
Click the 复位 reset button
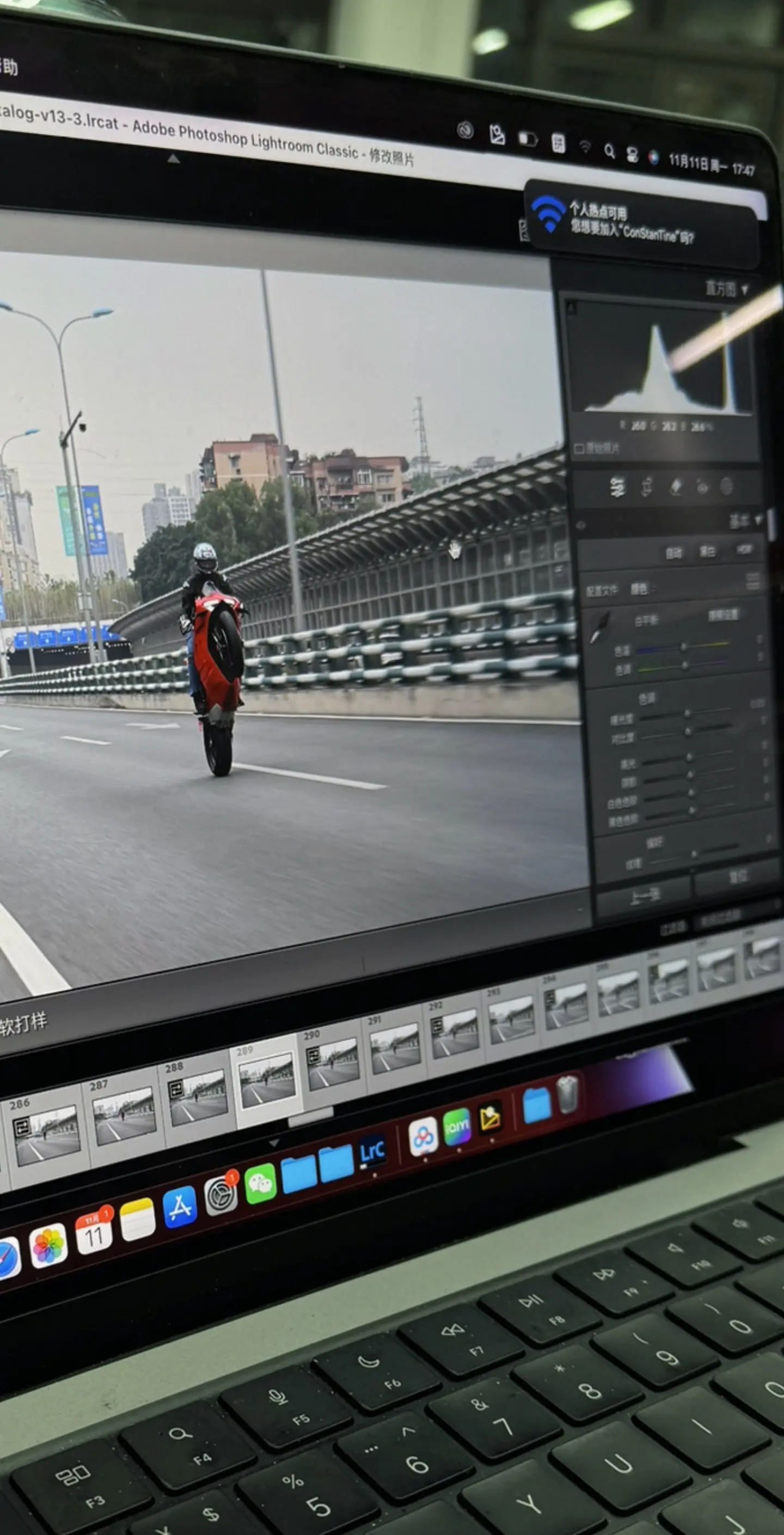pos(737,876)
